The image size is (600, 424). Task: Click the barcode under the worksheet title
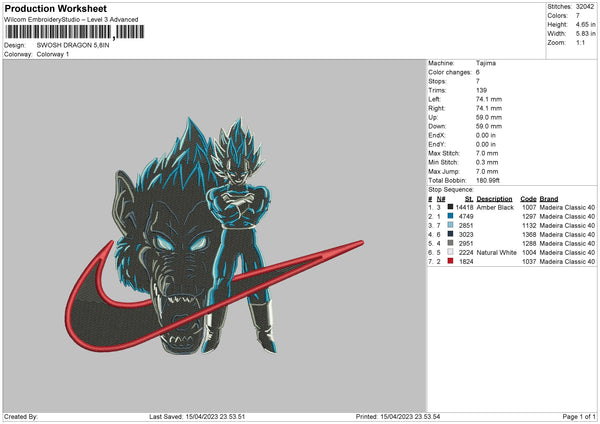pyautogui.click(x=75, y=32)
